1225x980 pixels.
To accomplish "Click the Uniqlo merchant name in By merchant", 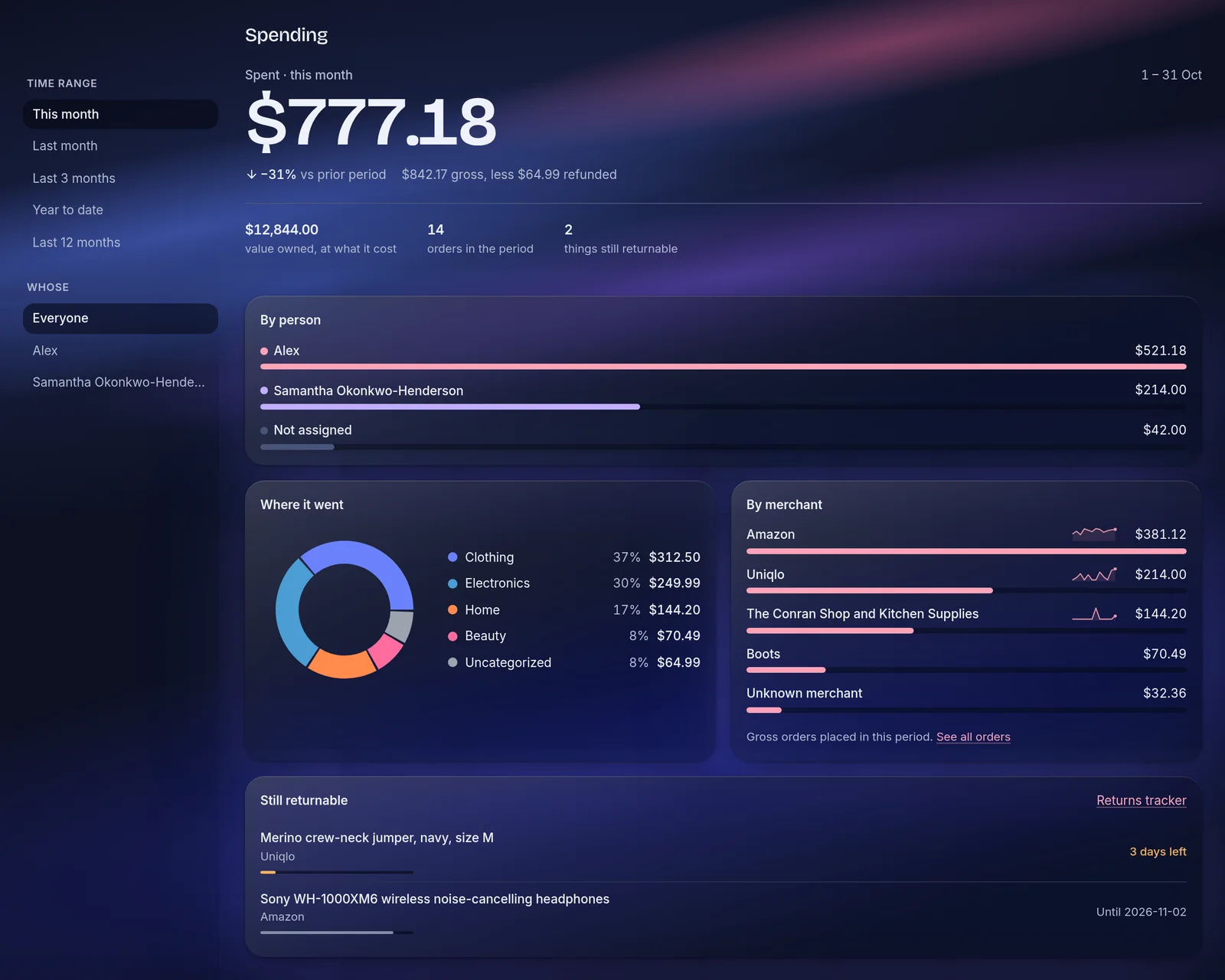I will [x=765, y=574].
